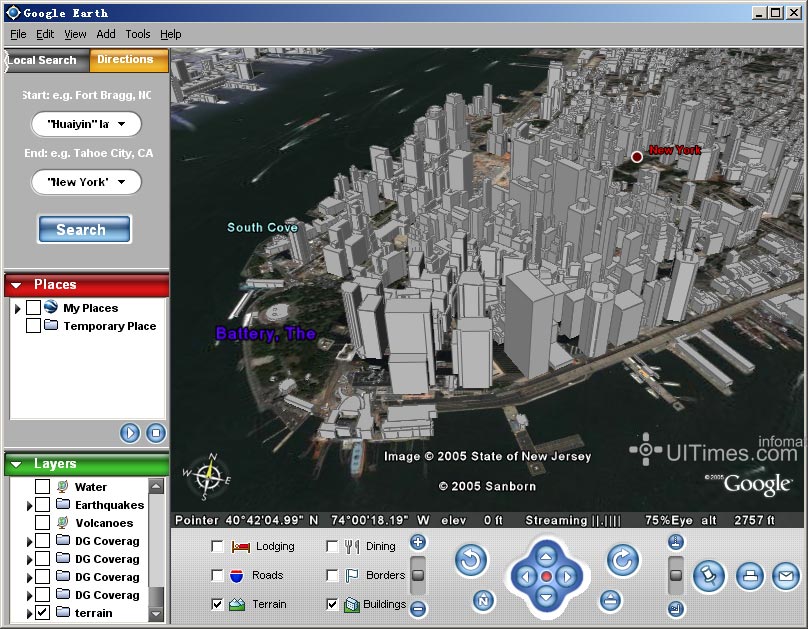
Task: Rotate the view counter-clockwise
Action: click(470, 560)
